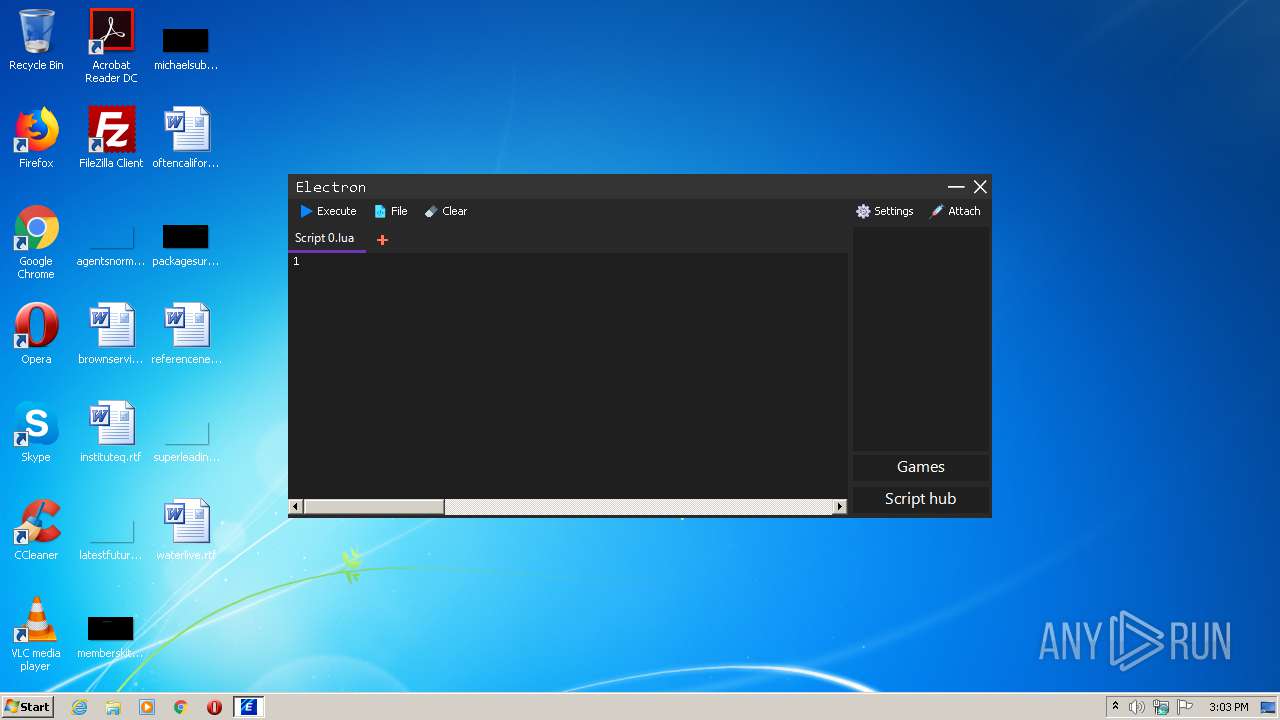Open Chrome from the taskbar
The height and width of the screenshot is (720, 1280).
pos(181,707)
